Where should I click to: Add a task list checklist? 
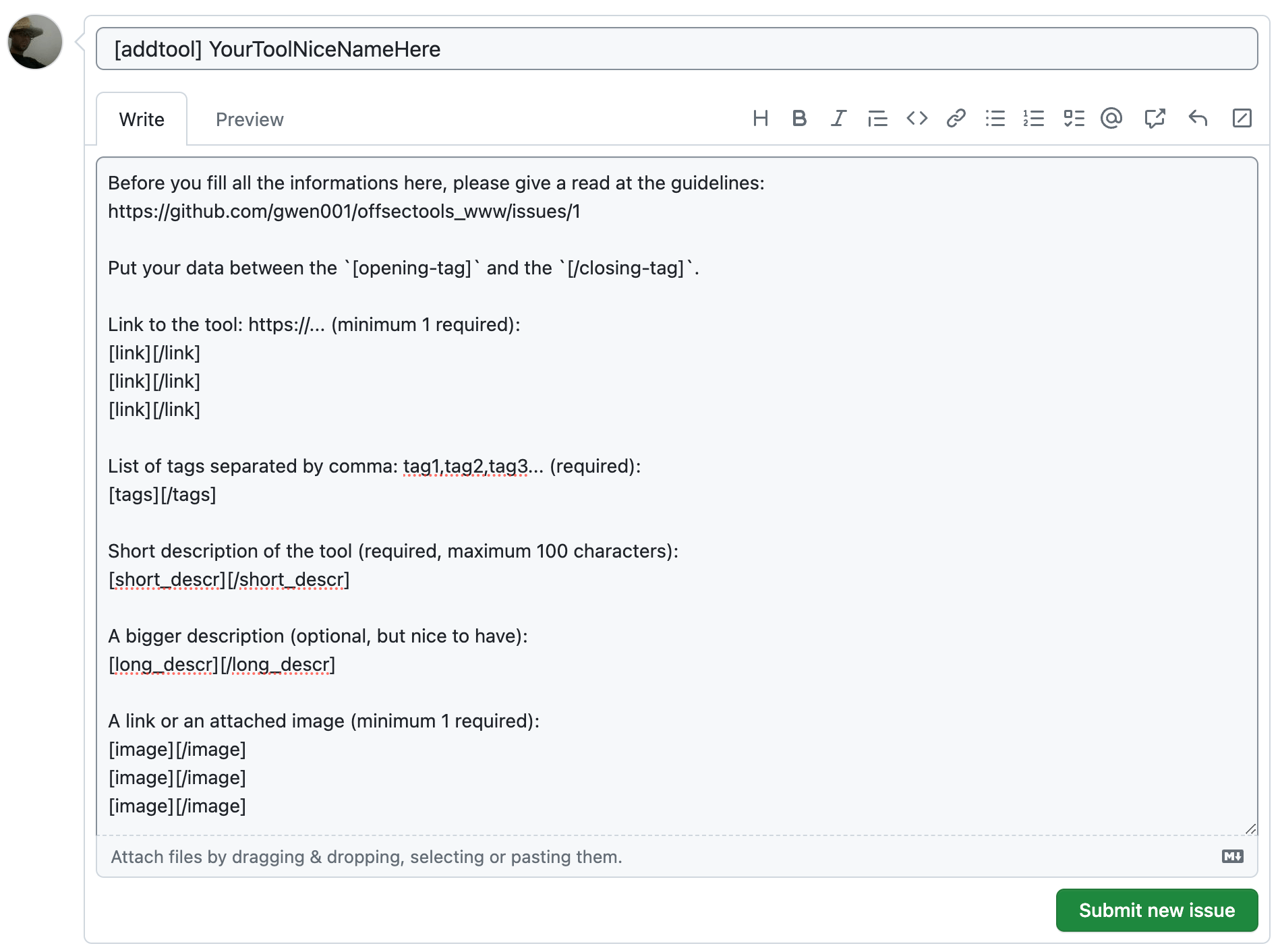pos(1073,119)
